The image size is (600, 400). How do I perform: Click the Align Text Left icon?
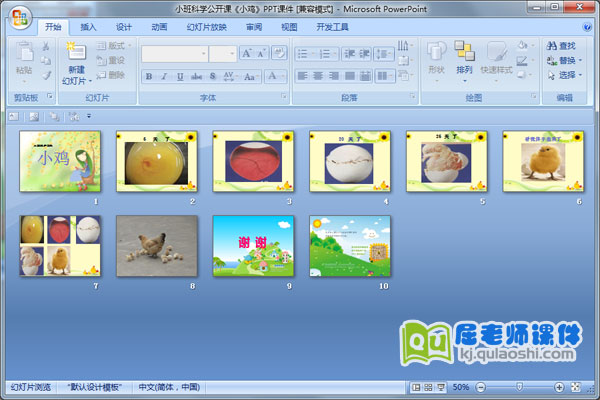(302, 76)
